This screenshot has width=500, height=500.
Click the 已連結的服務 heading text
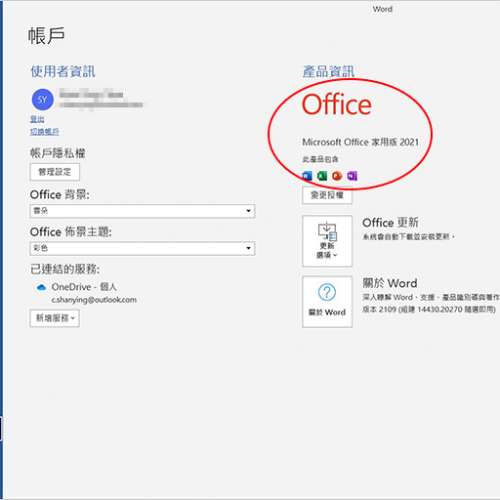tap(65, 269)
